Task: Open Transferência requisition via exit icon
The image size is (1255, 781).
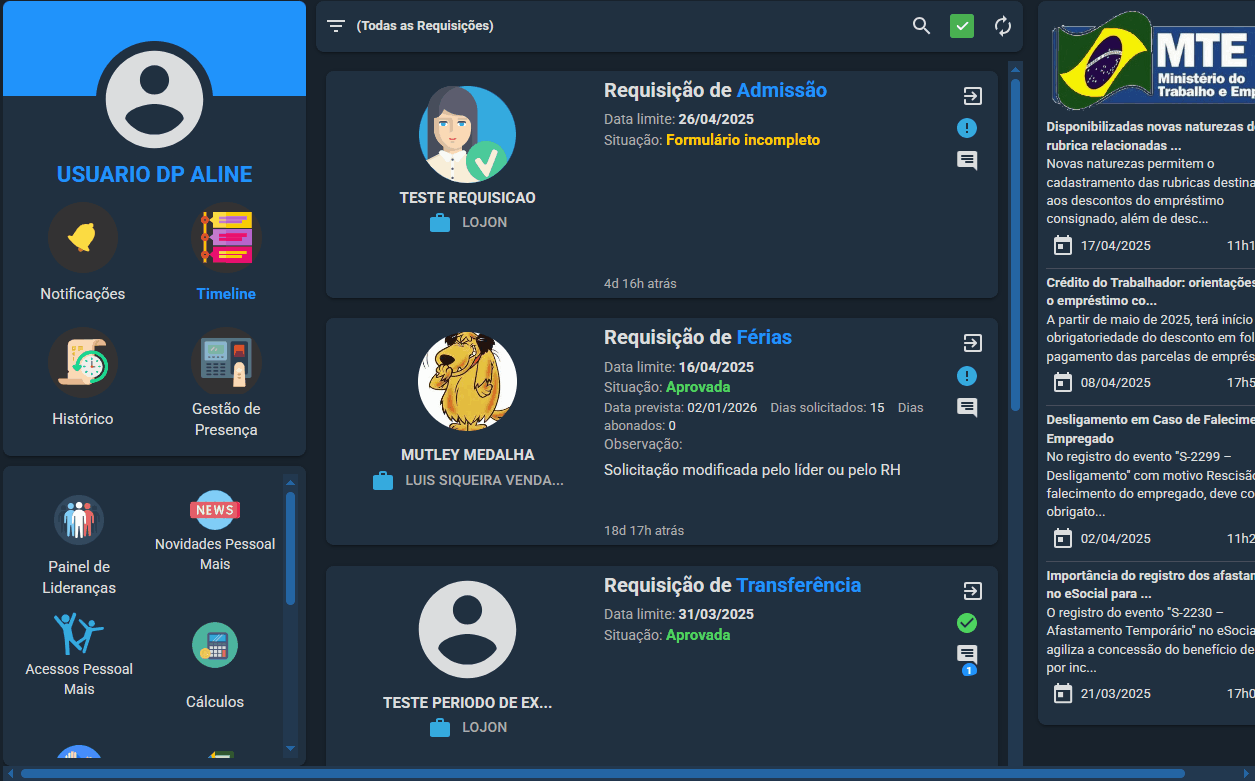Action: 972,591
